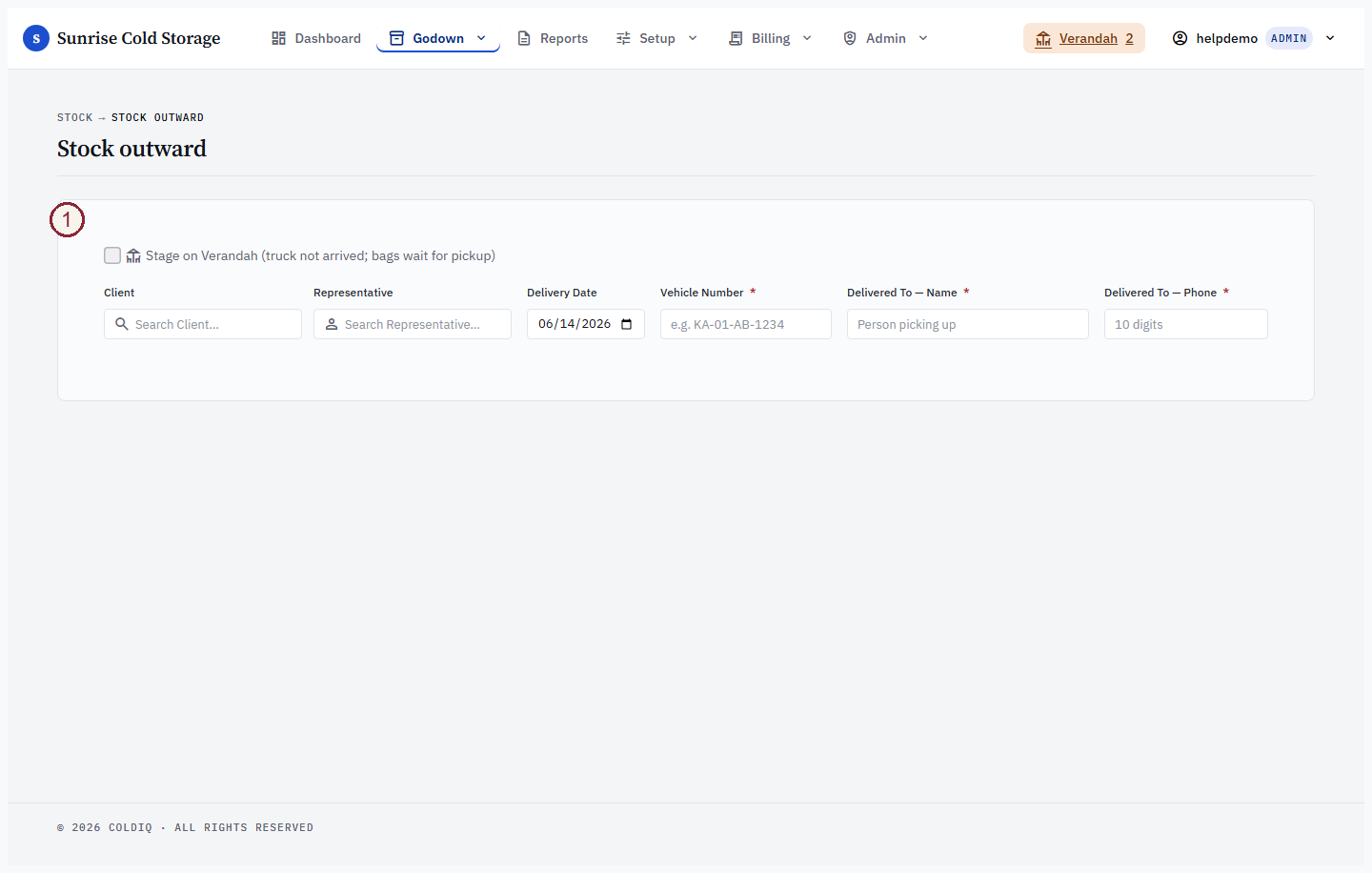This screenshot has width=1372, height=873.
Task: Click the Delivery Date label
Action: click(562, 293)
